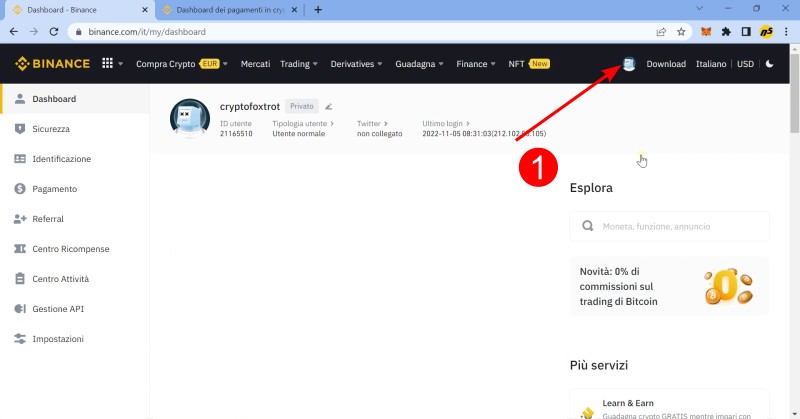Open Identificazione in the sidebar
This screenshot has height=419, width=800.
pyautogui.click(x=75, y=159)
